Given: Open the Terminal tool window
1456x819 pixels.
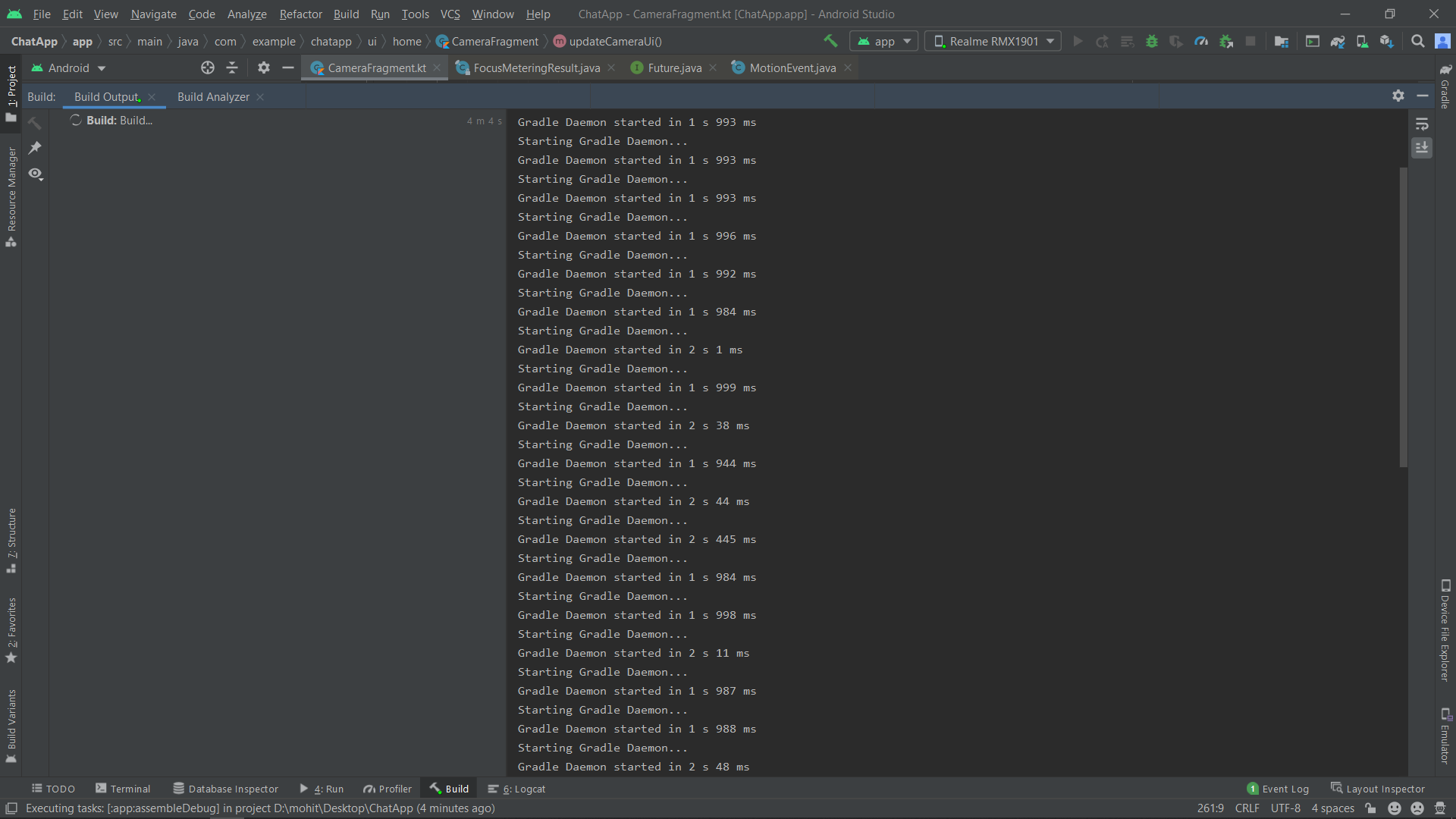Looking at the screenshot, I should (x=123, y=789).
